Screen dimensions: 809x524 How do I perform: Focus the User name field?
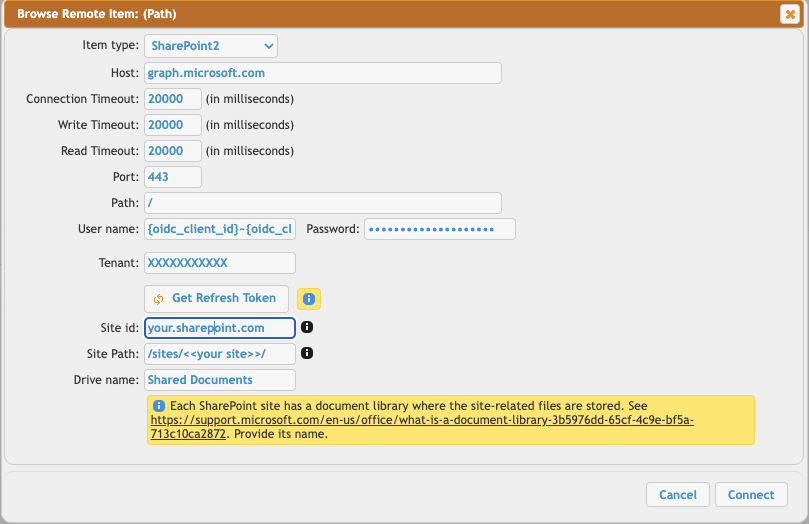(220, 229)
